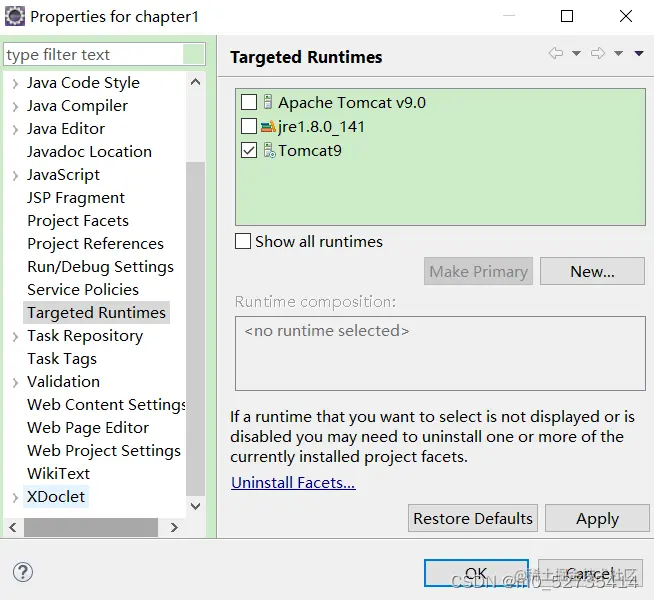Image resolution: width=654 pixels, height=600 pixels.
Task: Confirm with the OK button
Action: [476, 573]
